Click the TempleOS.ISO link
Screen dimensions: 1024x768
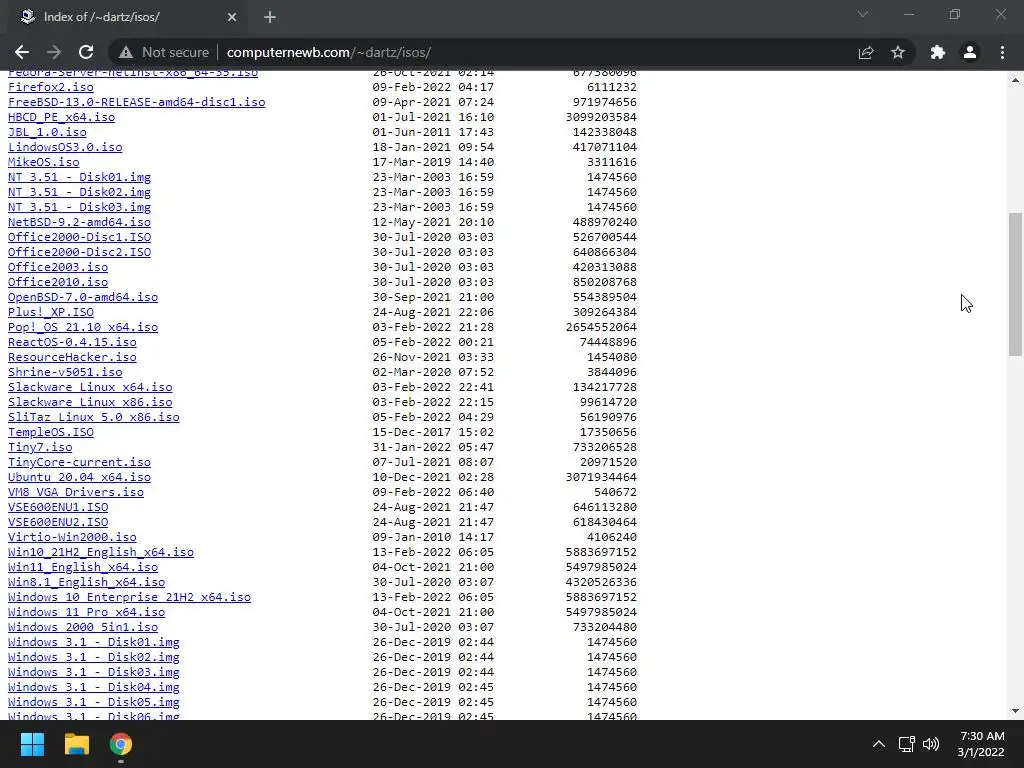50,432
